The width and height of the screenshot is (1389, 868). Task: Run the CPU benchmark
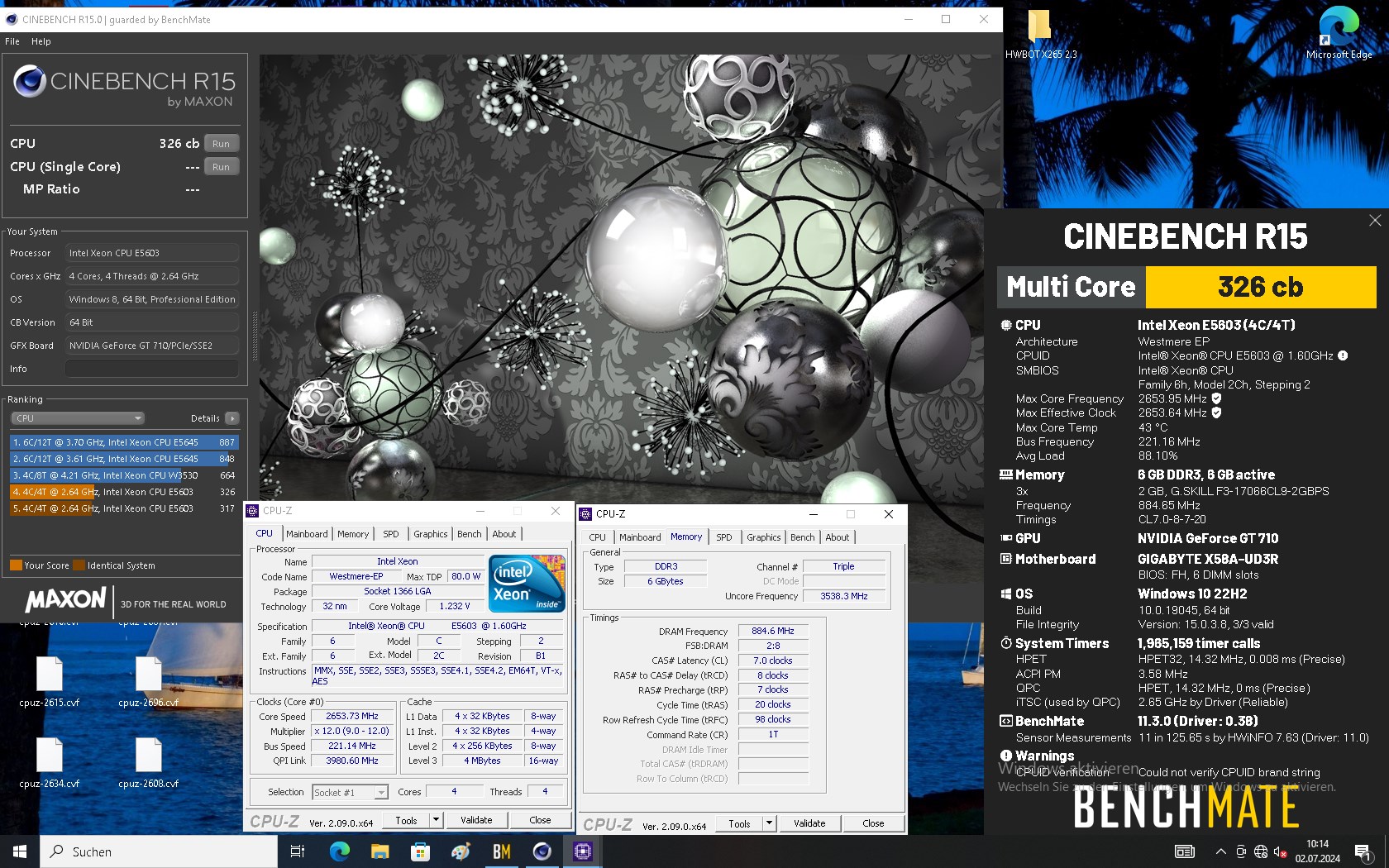click(221, 143)
